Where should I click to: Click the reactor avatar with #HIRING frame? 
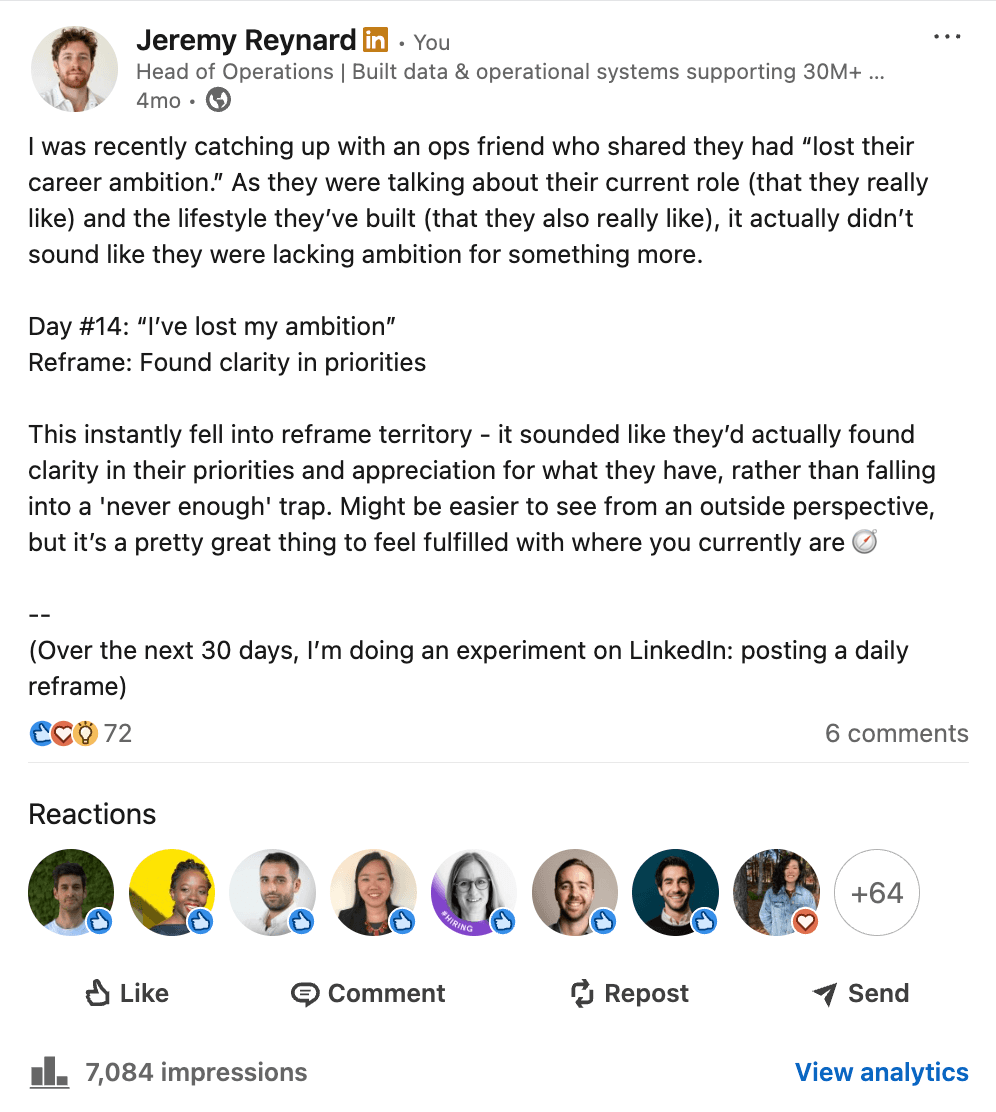point(474,892)
